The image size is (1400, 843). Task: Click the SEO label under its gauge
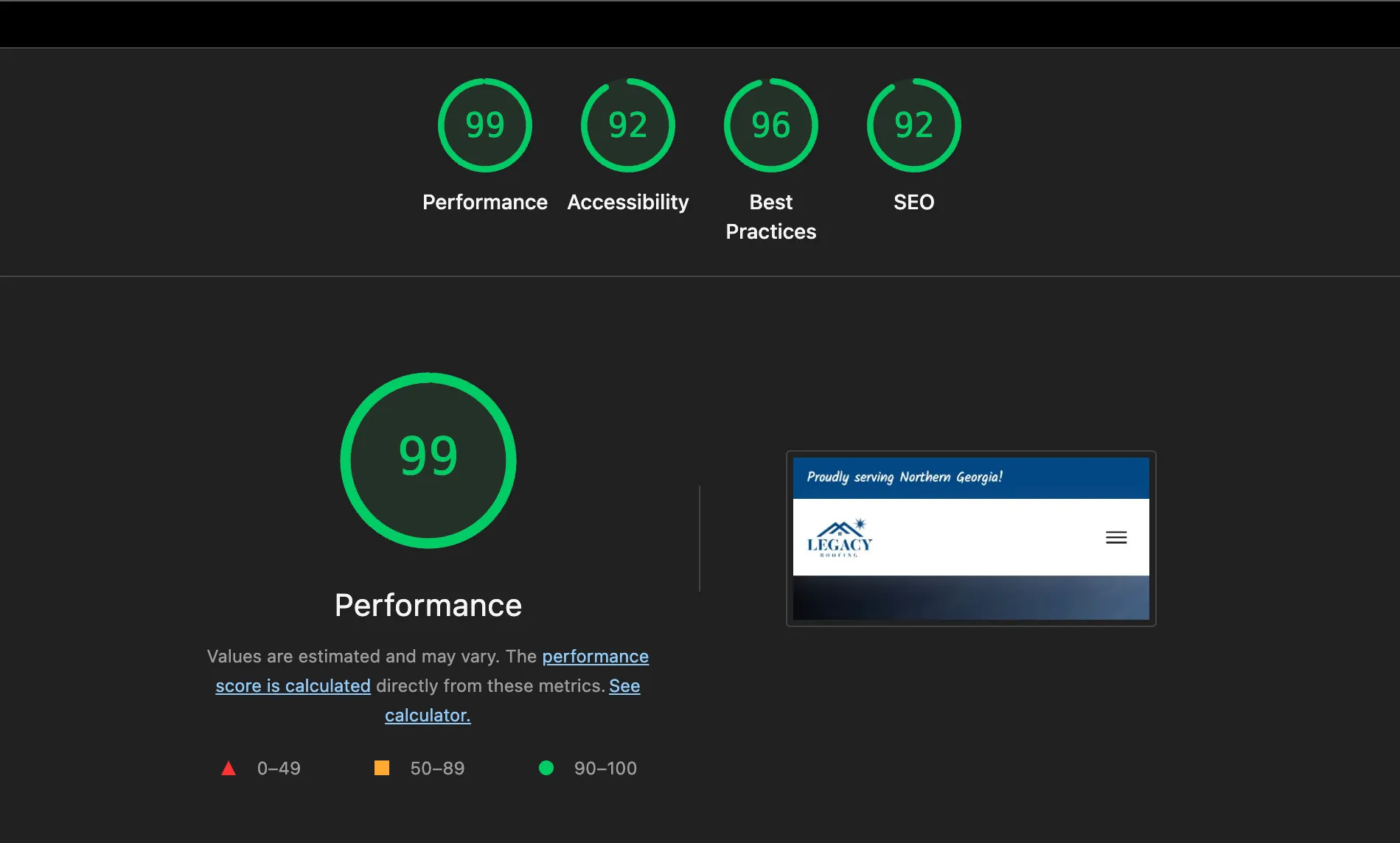point(914,202)
